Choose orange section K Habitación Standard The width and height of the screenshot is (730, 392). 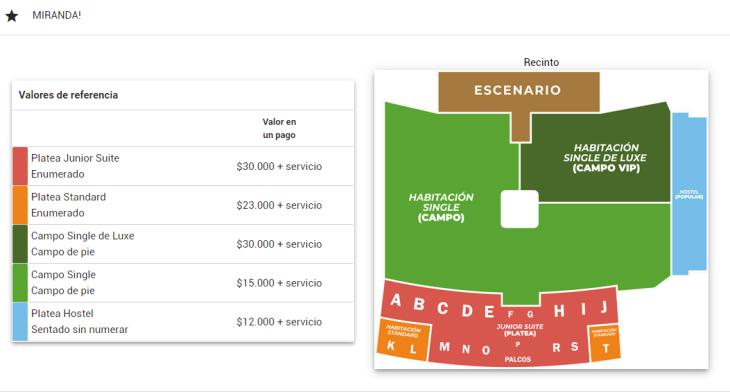(391, 345)
